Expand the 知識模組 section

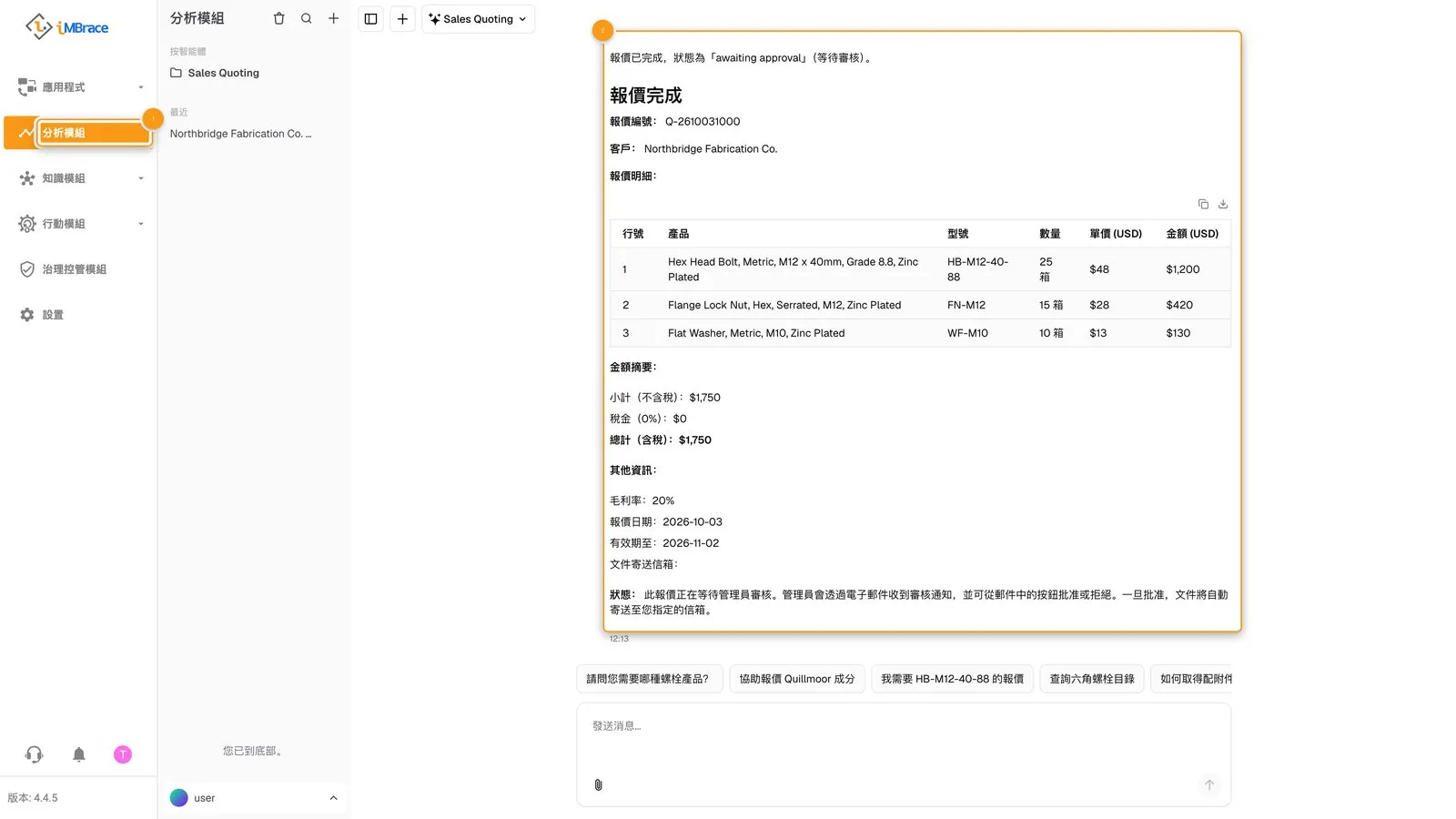pyautogui.click(x=80, y=178)
